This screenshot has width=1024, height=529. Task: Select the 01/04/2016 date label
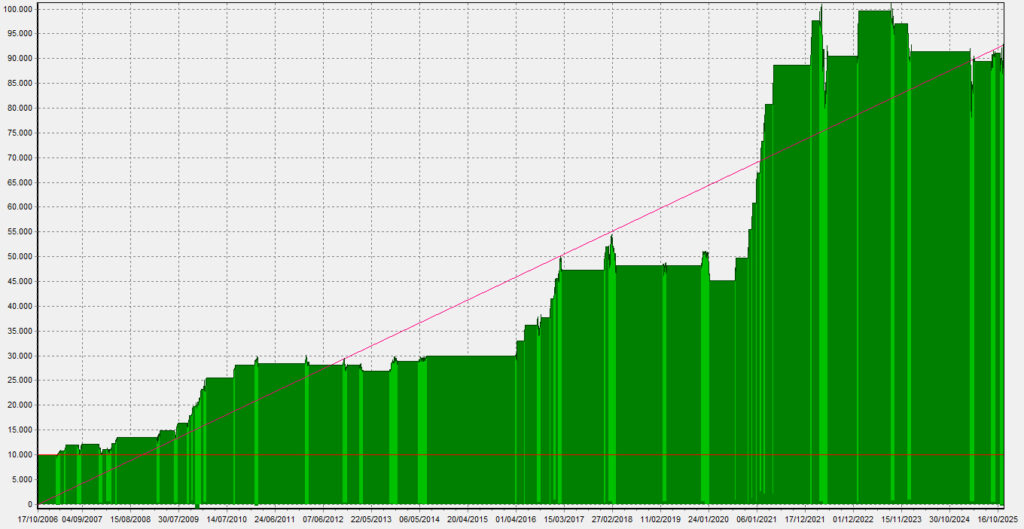(x=516, y=520)
